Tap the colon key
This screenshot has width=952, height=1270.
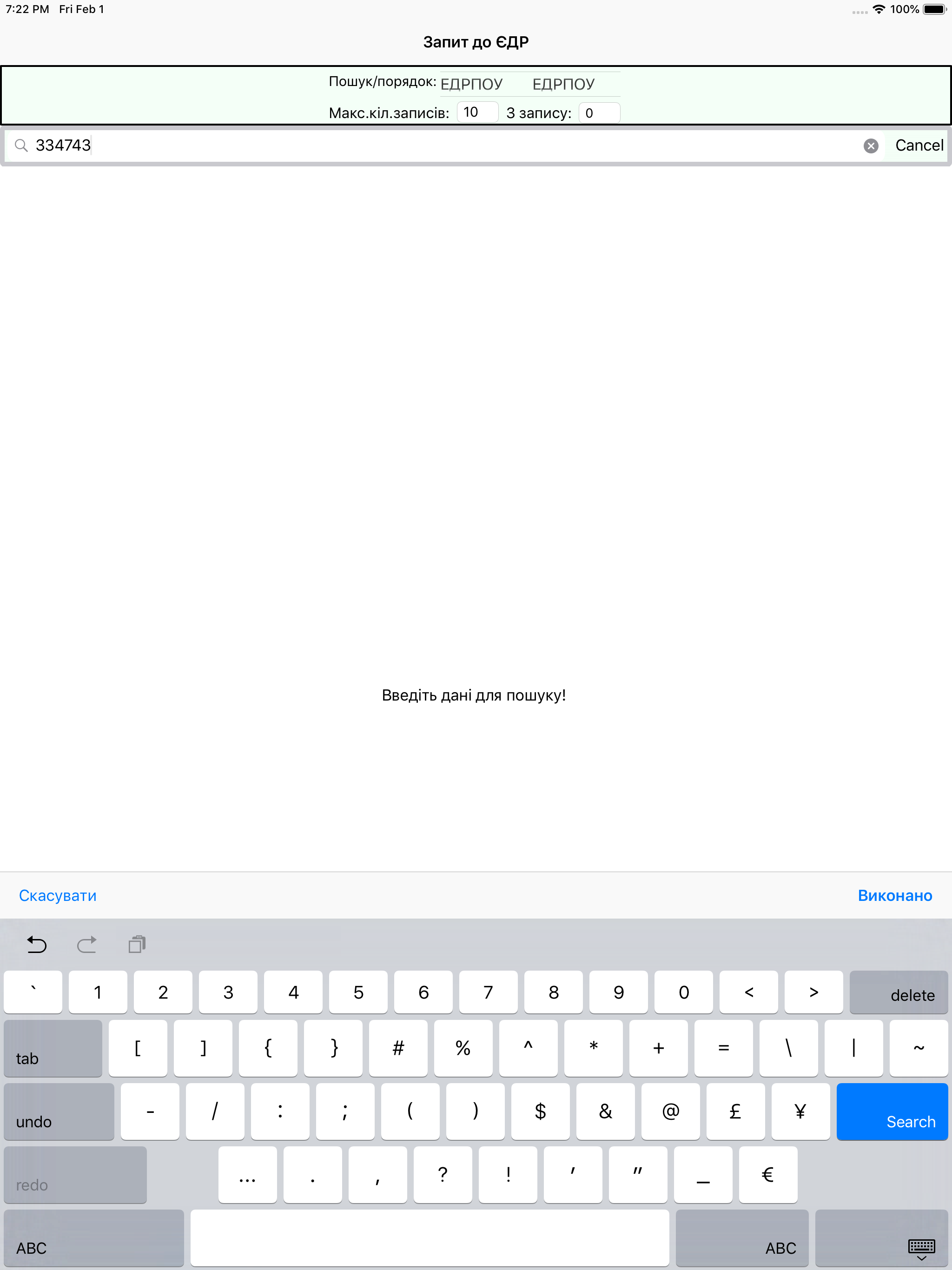(280, 1111)
